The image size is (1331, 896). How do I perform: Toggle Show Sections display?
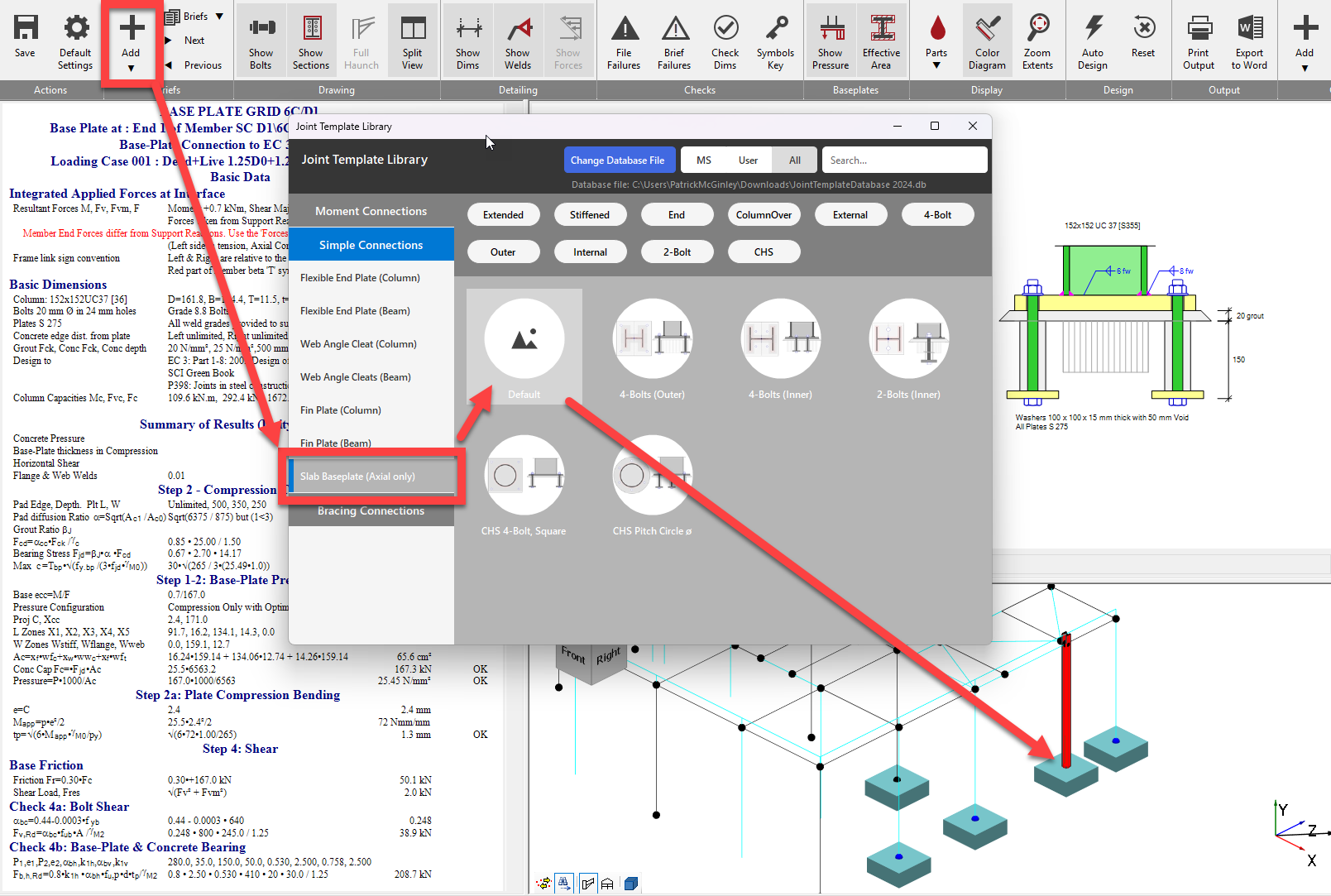click(311, 41)
